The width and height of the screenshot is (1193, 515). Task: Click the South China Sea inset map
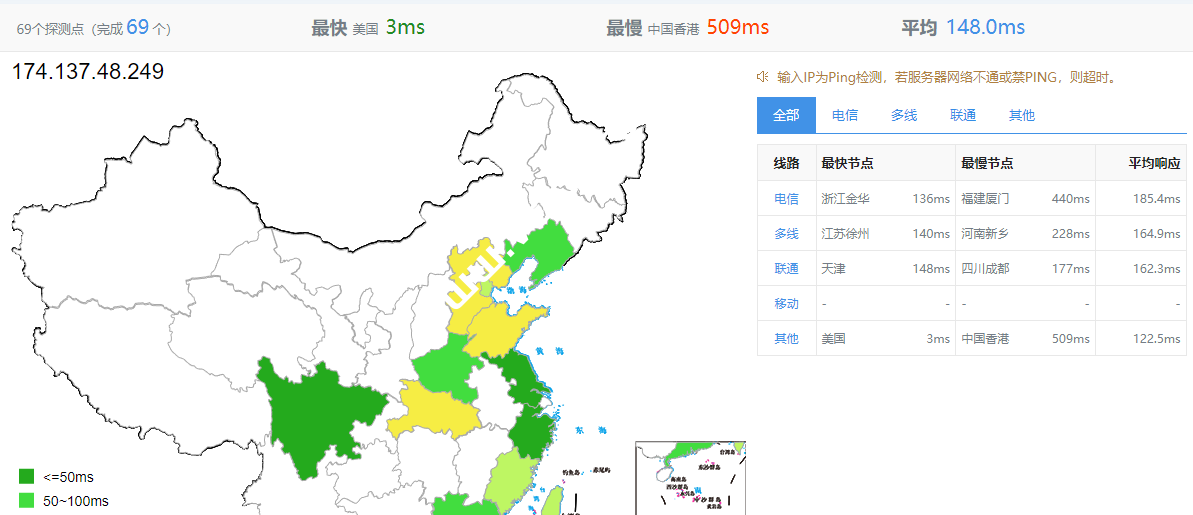pos(690,478)
